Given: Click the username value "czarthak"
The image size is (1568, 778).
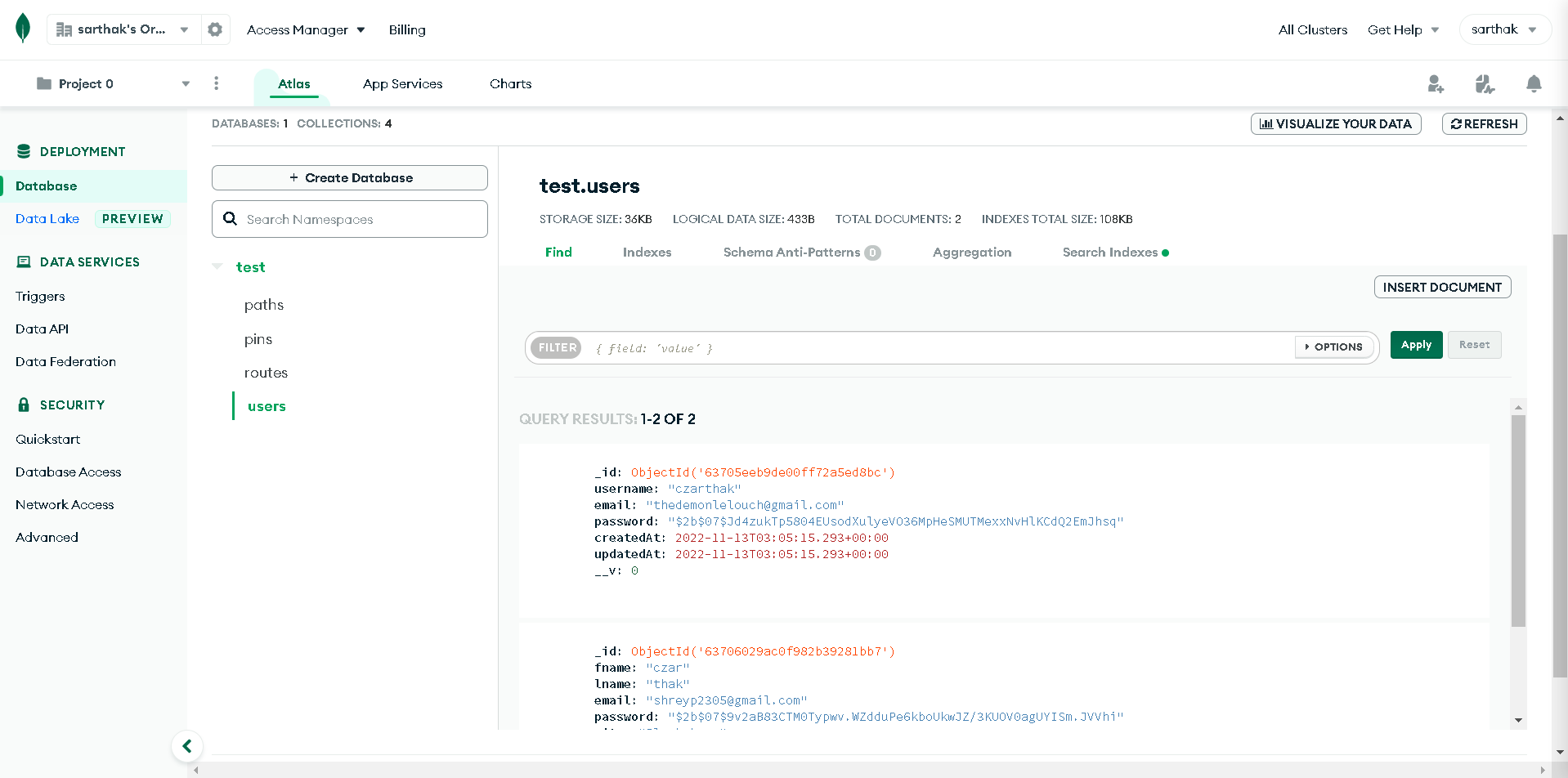Looking at the screenshot, I should (x=704, y=489).
